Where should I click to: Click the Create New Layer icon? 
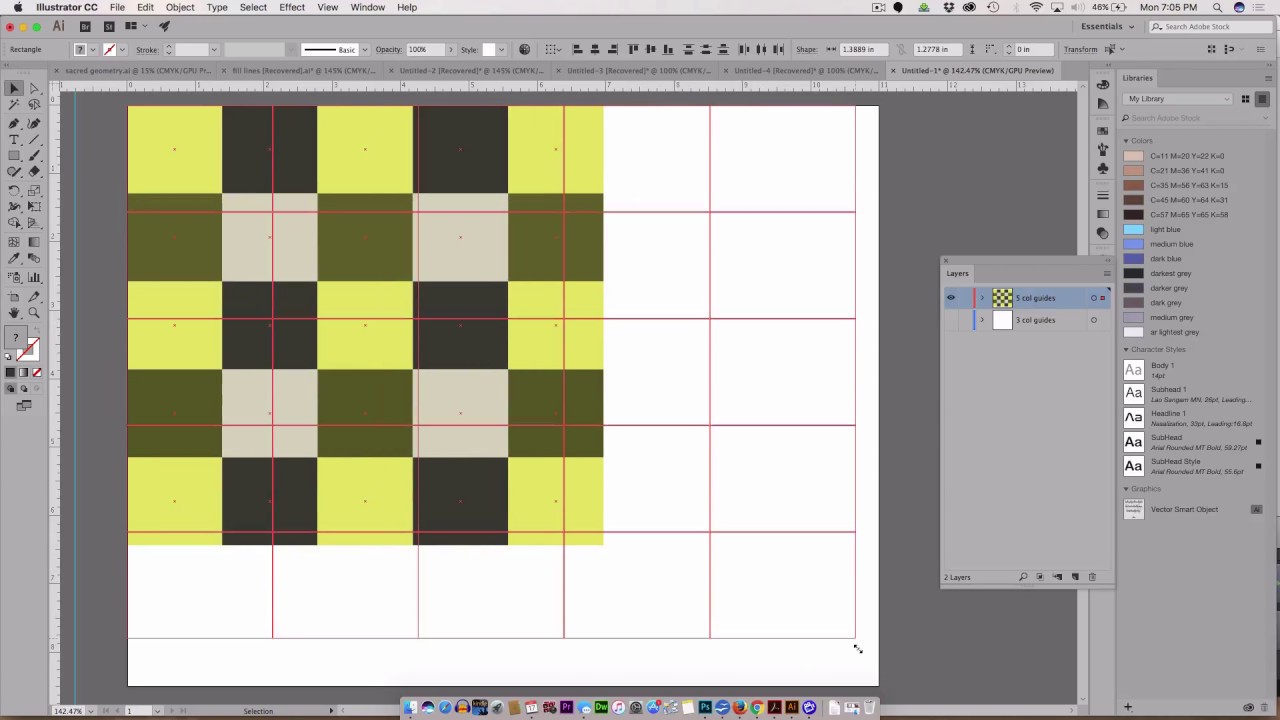click(x=1075, y=577)
